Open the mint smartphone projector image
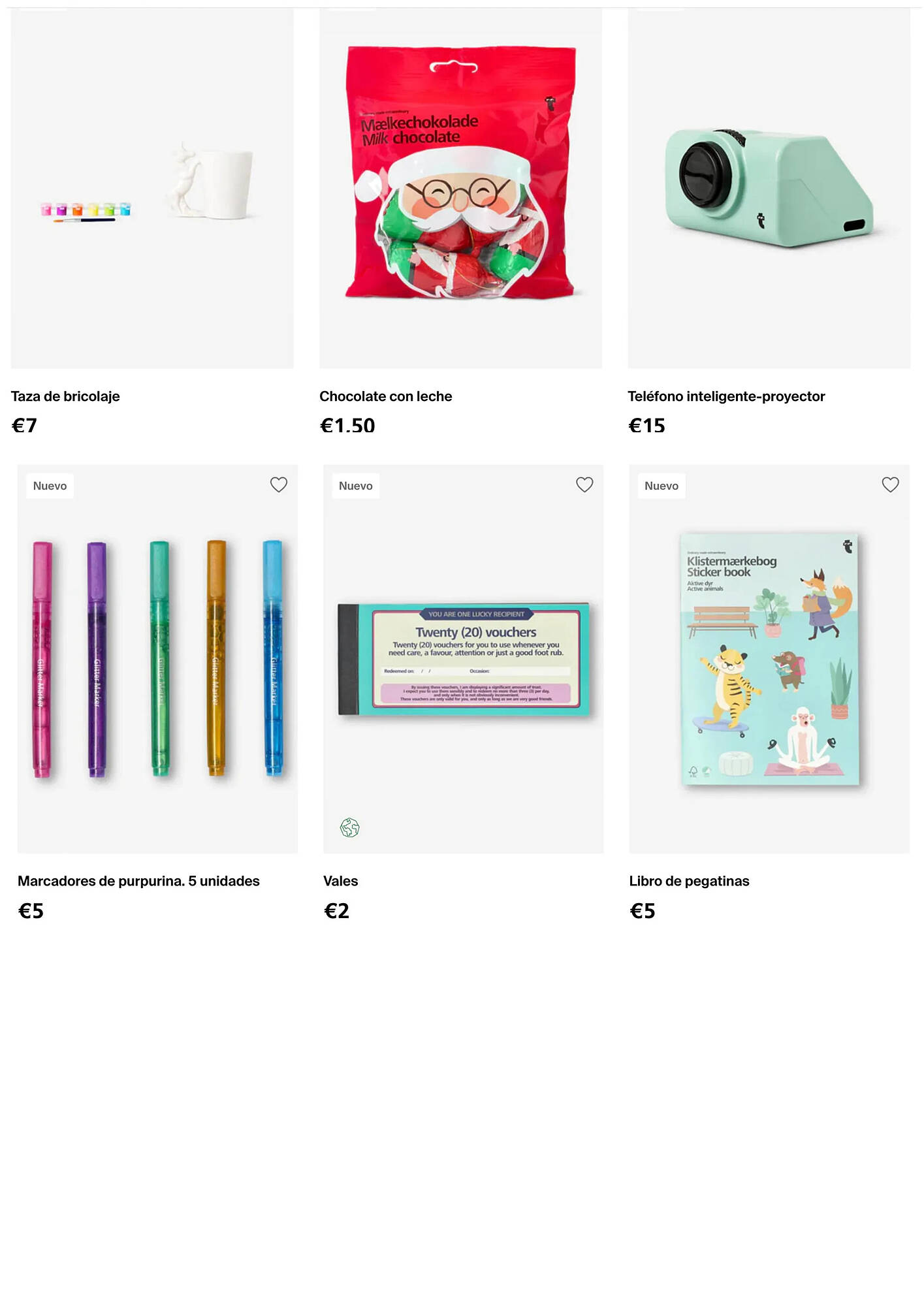The width and height of the screenshot is (924, 1306). click(x=769, y=188)
